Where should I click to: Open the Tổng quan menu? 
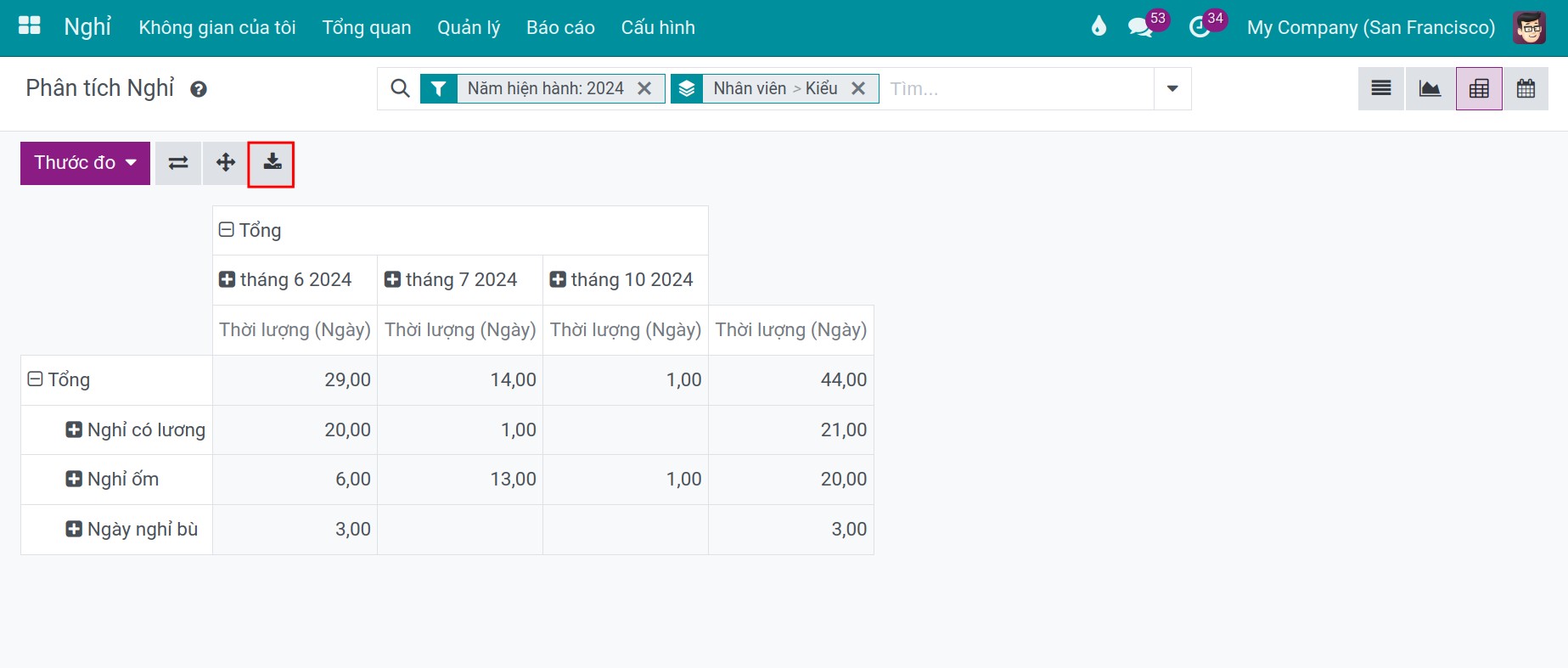pos(367,27)
